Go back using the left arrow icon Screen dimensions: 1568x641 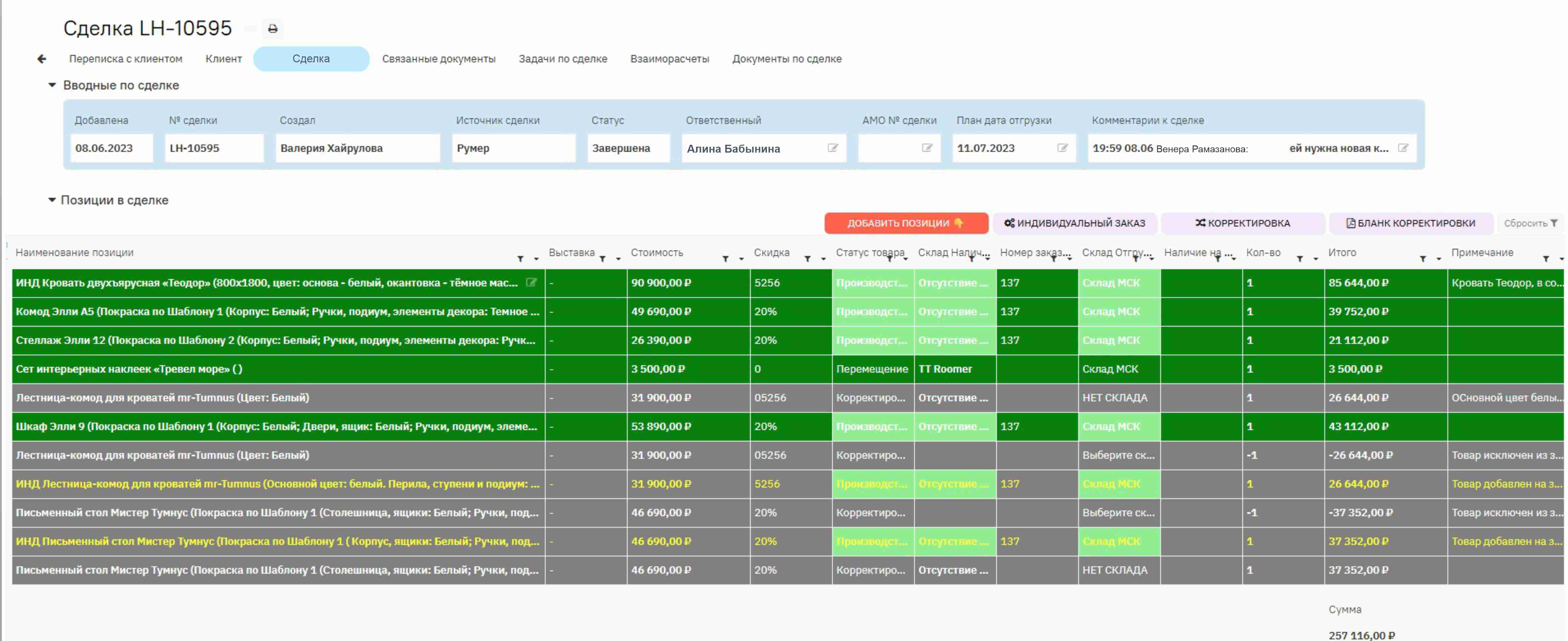[41, 58]
